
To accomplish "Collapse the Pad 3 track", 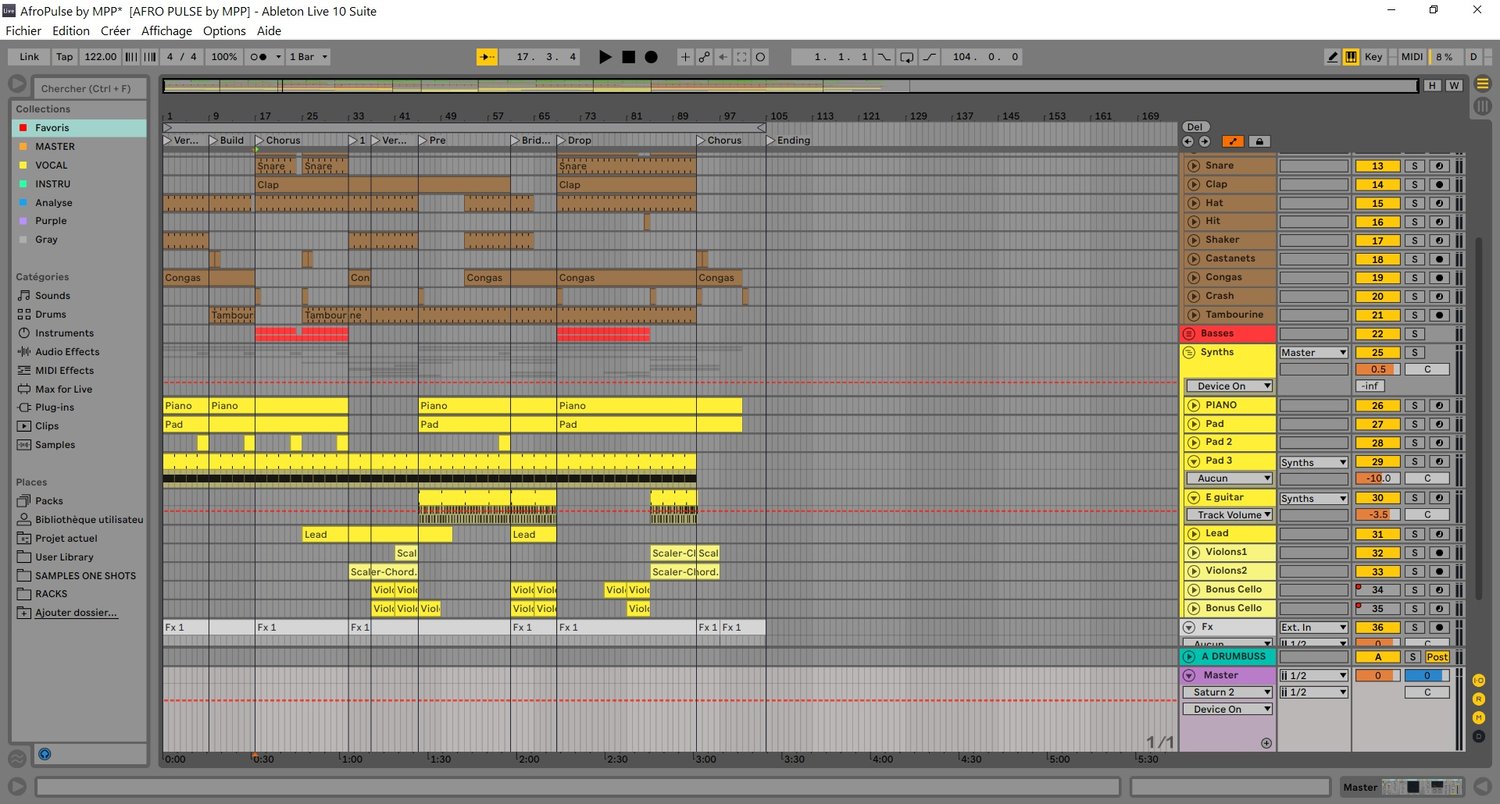I will 1193,461.
